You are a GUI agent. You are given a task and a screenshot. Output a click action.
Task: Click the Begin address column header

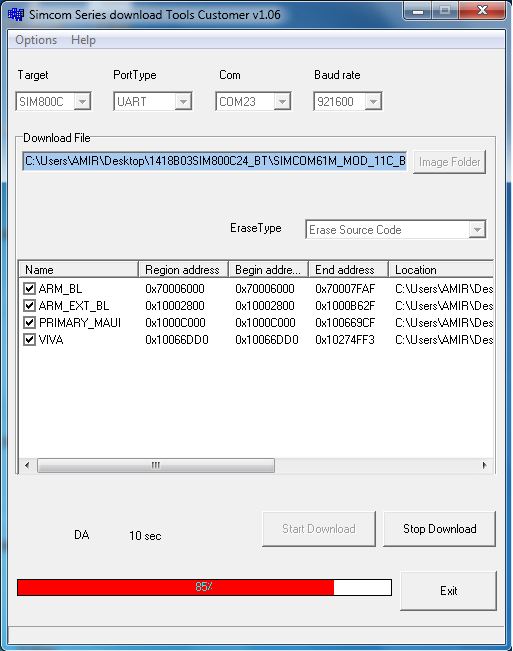tap(269, 270)
